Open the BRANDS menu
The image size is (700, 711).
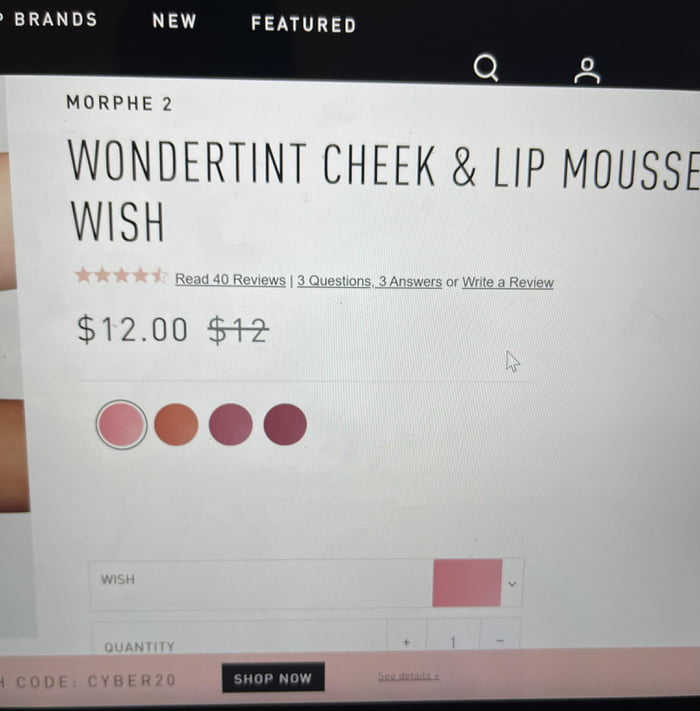click(x=56, y=19)
